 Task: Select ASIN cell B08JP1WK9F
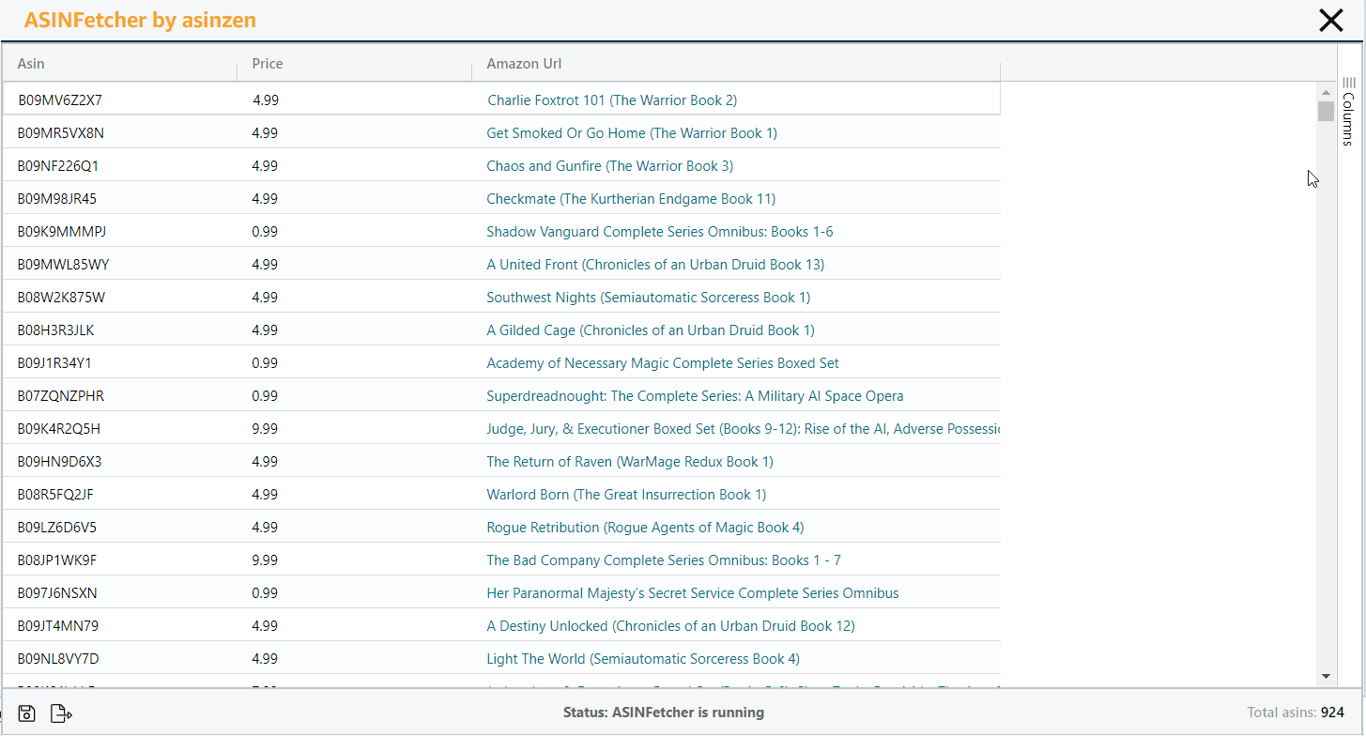(x=57, y=560)
